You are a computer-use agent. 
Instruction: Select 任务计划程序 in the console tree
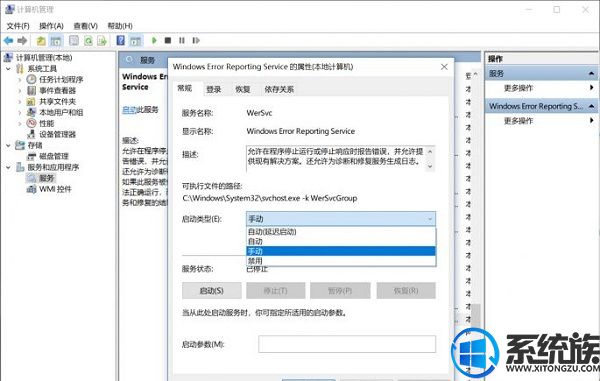(x=61, y=80)
